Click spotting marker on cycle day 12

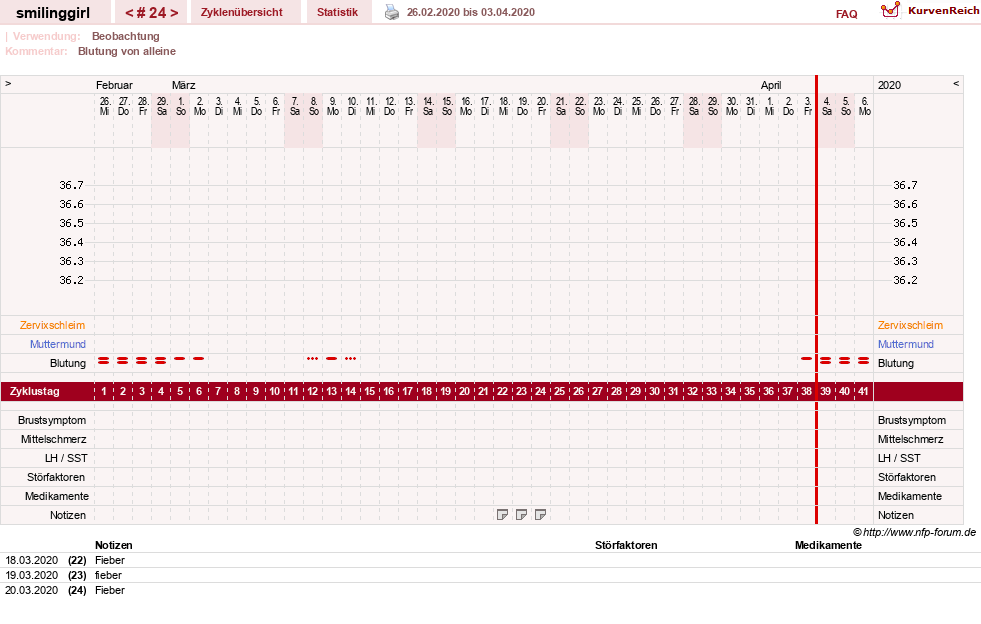click(x=313, y=359)
